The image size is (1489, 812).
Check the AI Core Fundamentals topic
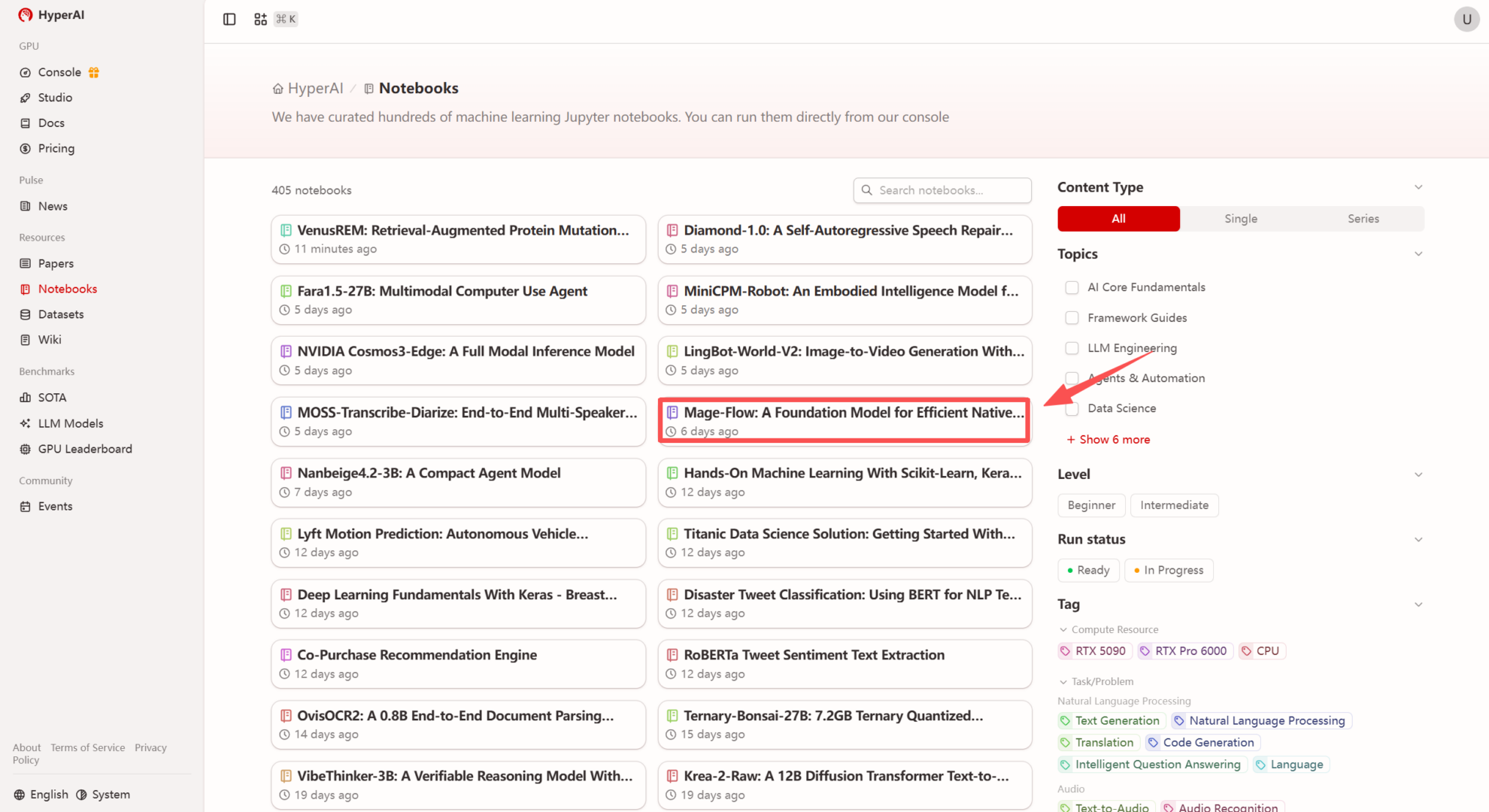point(1072,287)
